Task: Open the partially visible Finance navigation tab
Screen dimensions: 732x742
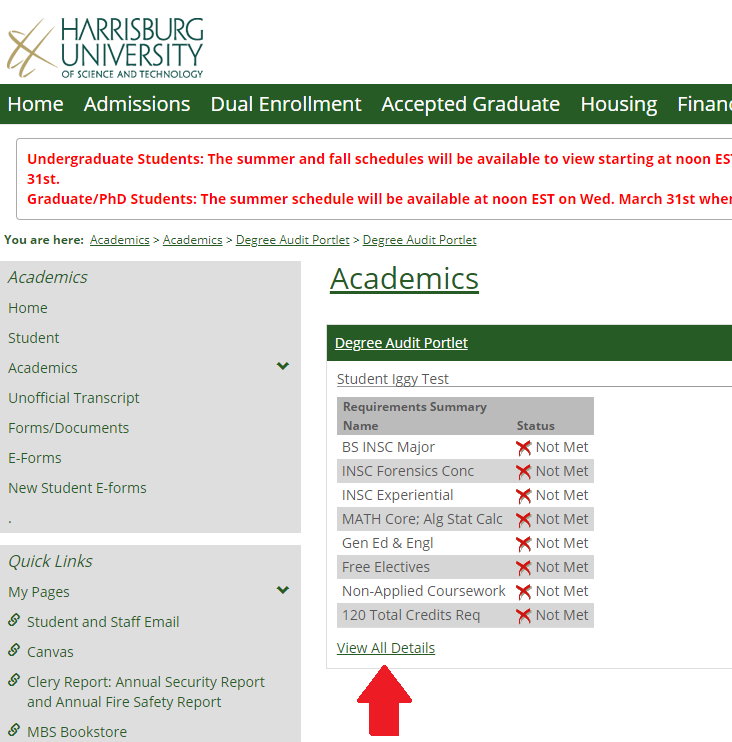Action: [705, 104]
